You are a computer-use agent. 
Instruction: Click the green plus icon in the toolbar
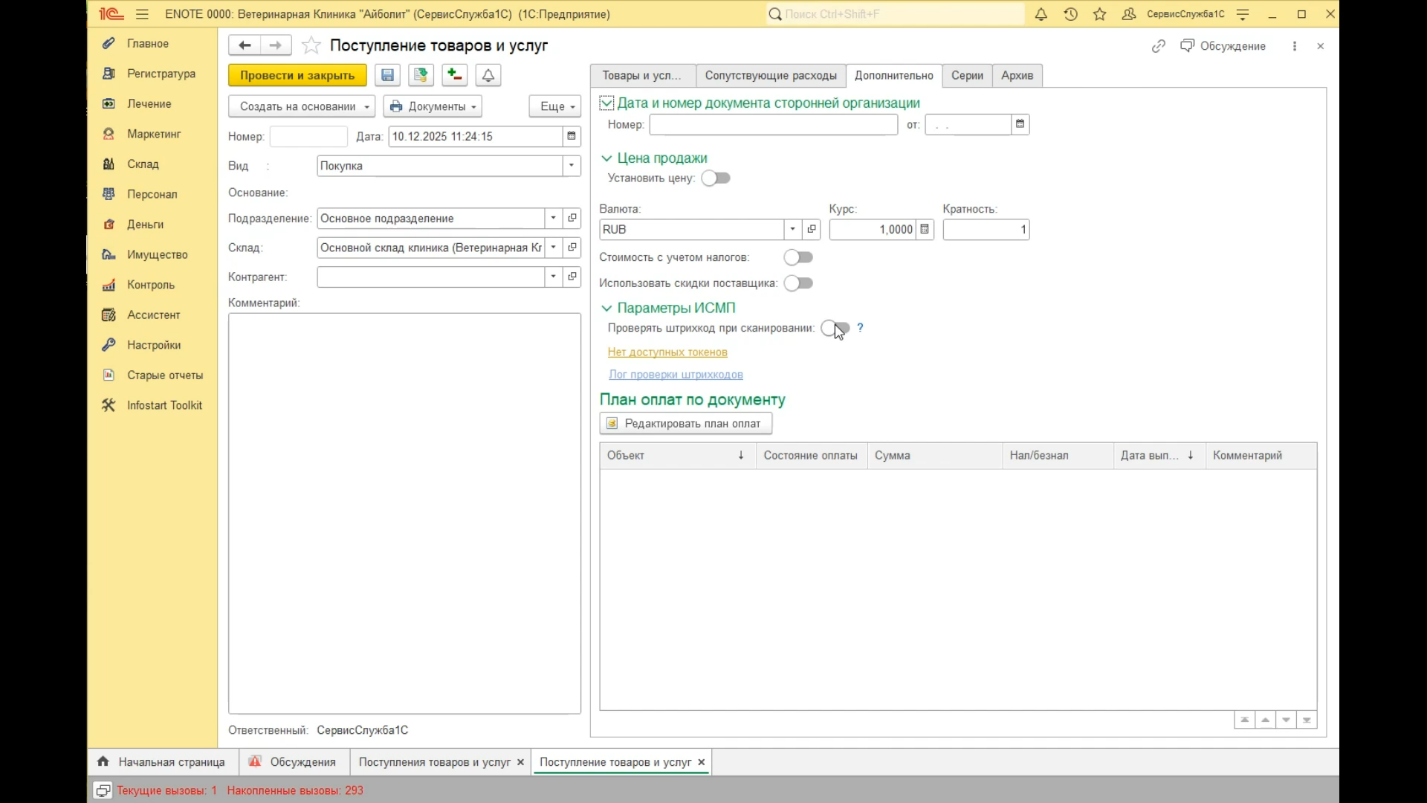pyautogui.click(x=454, y=75)
